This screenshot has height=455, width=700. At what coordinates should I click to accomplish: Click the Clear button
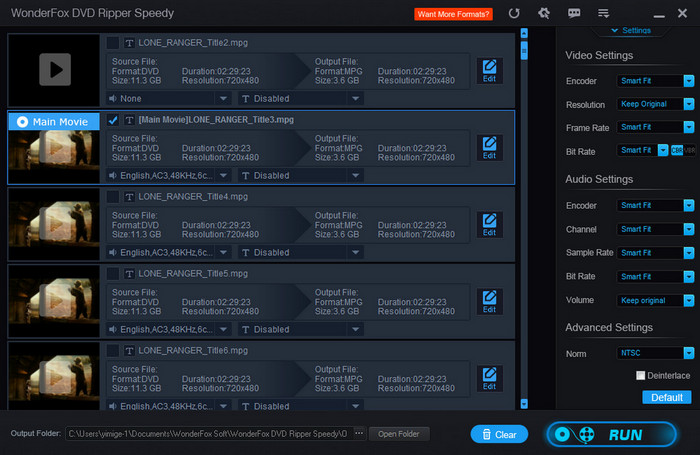click(499, 434)
